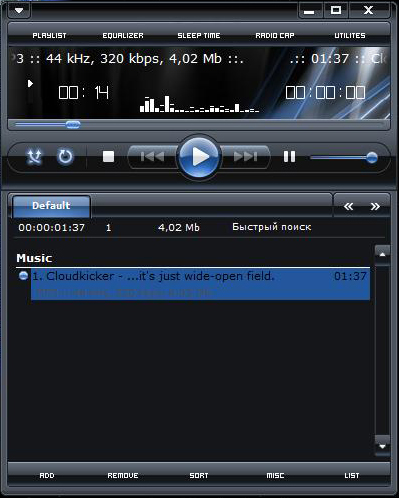Click the REMOVE button
Viewport: 399px width, 498px height.
(123, 476)
